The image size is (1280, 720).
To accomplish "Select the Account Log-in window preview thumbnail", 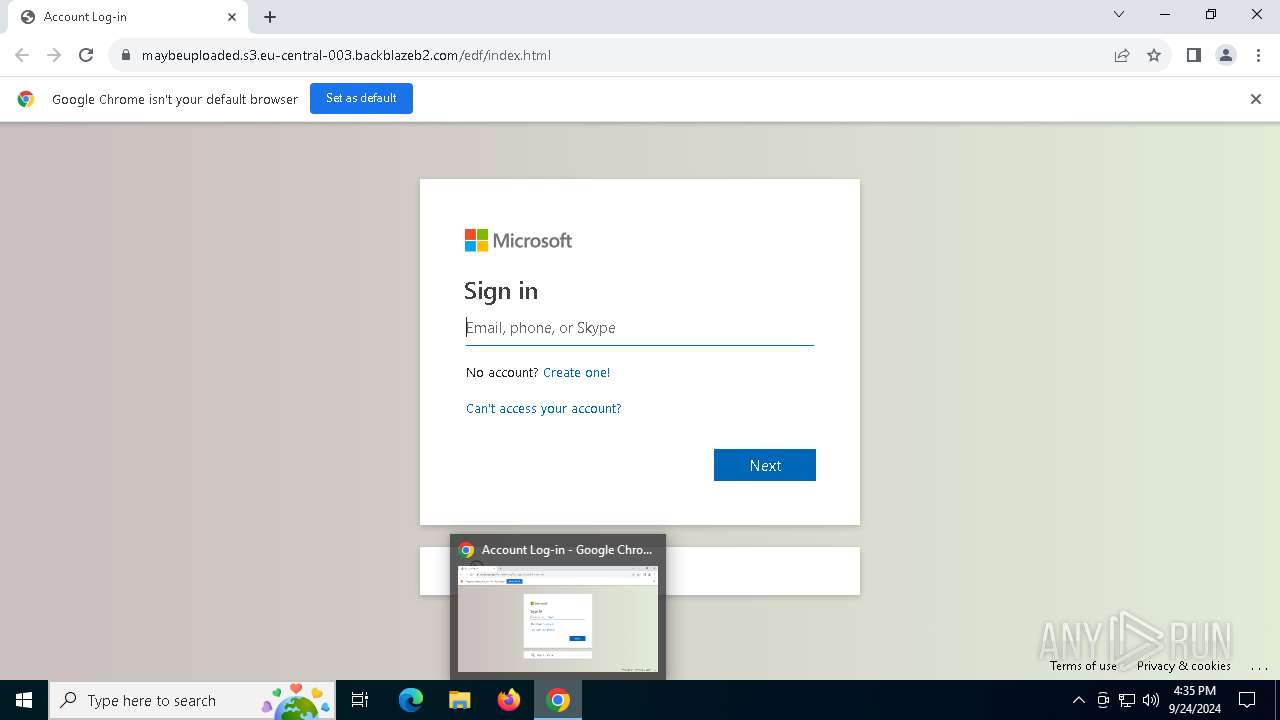I will tap(558, 618).
